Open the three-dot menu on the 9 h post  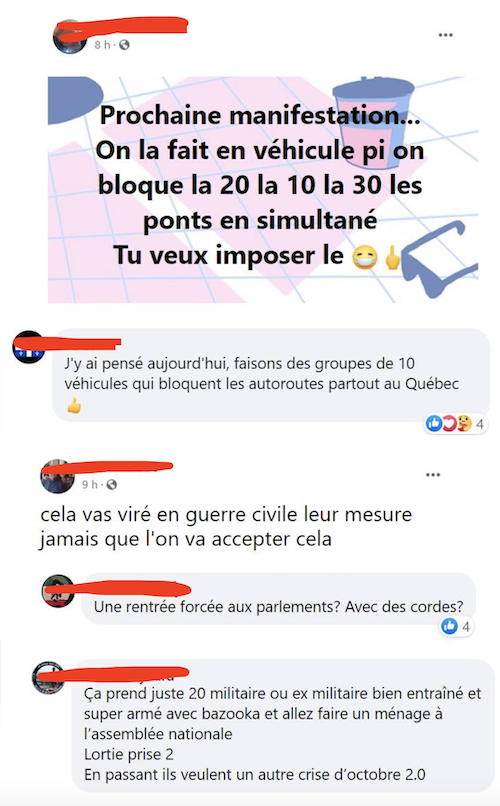click(x=433, y=474)
